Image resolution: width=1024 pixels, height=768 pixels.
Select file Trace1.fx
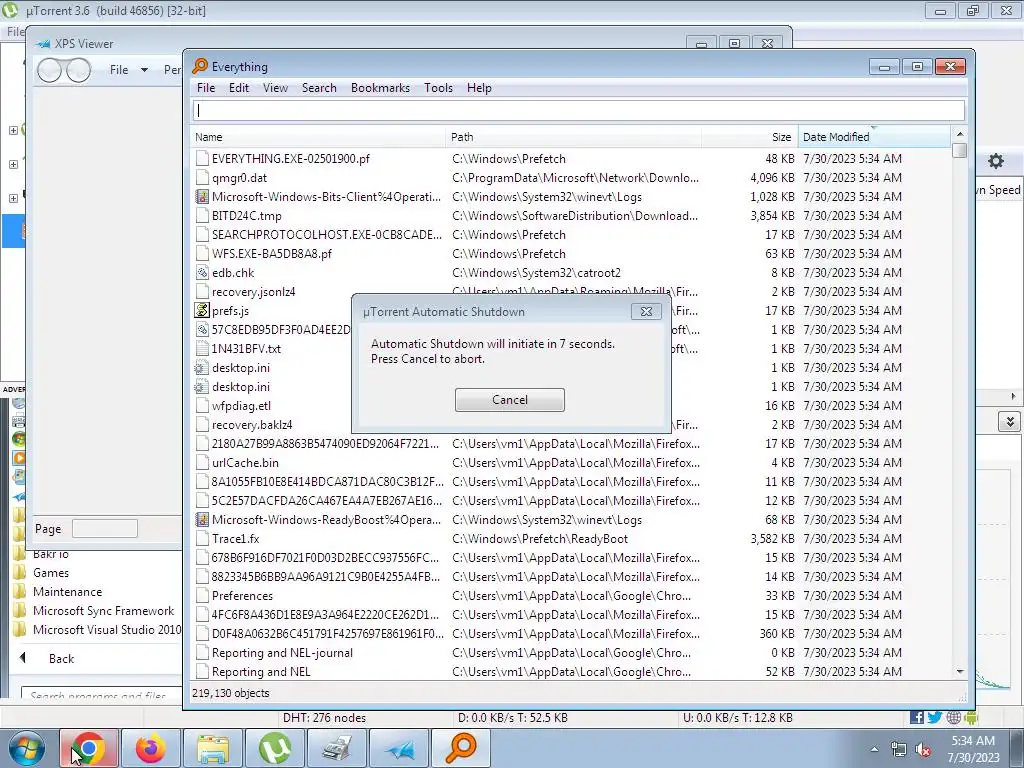tap(235, 539)
